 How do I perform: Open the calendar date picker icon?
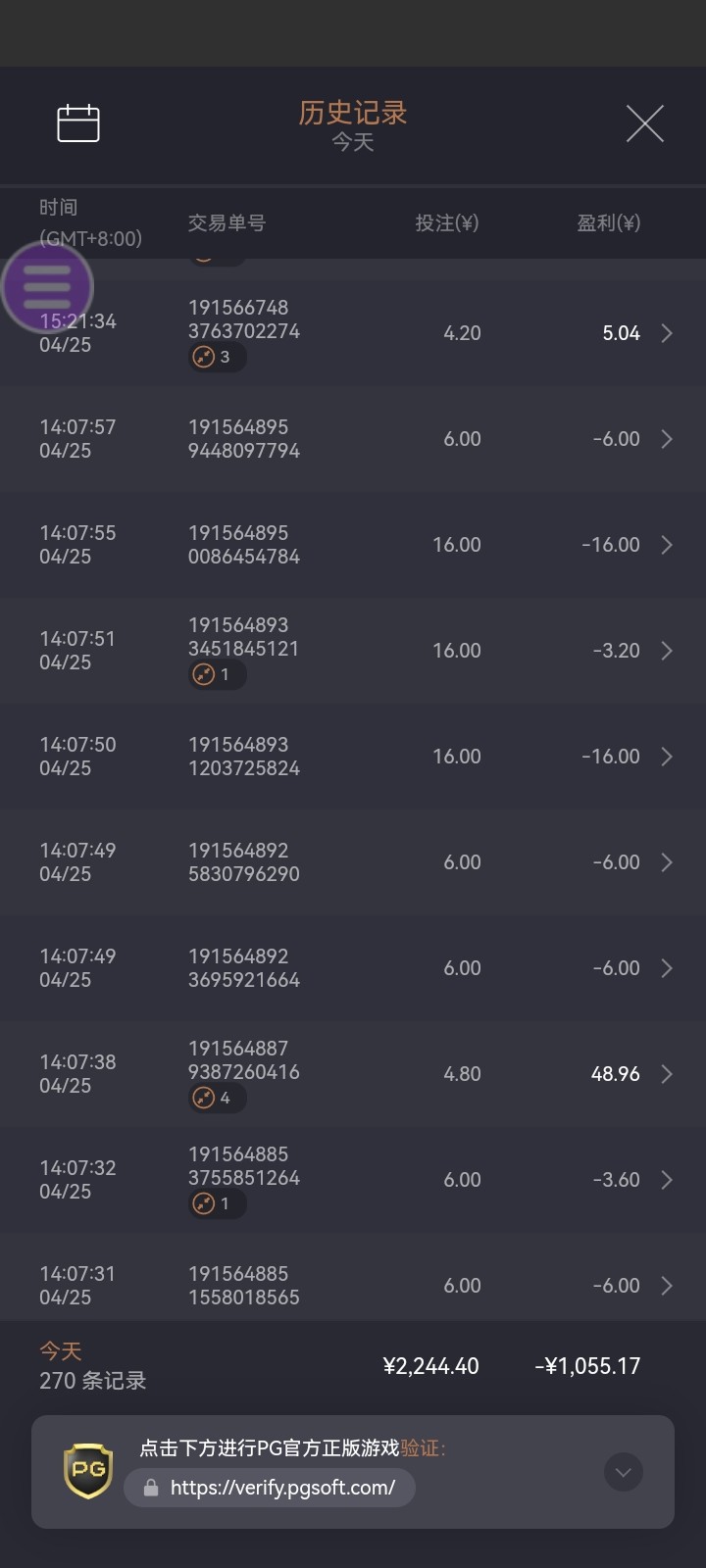click(x=78, y=123)
